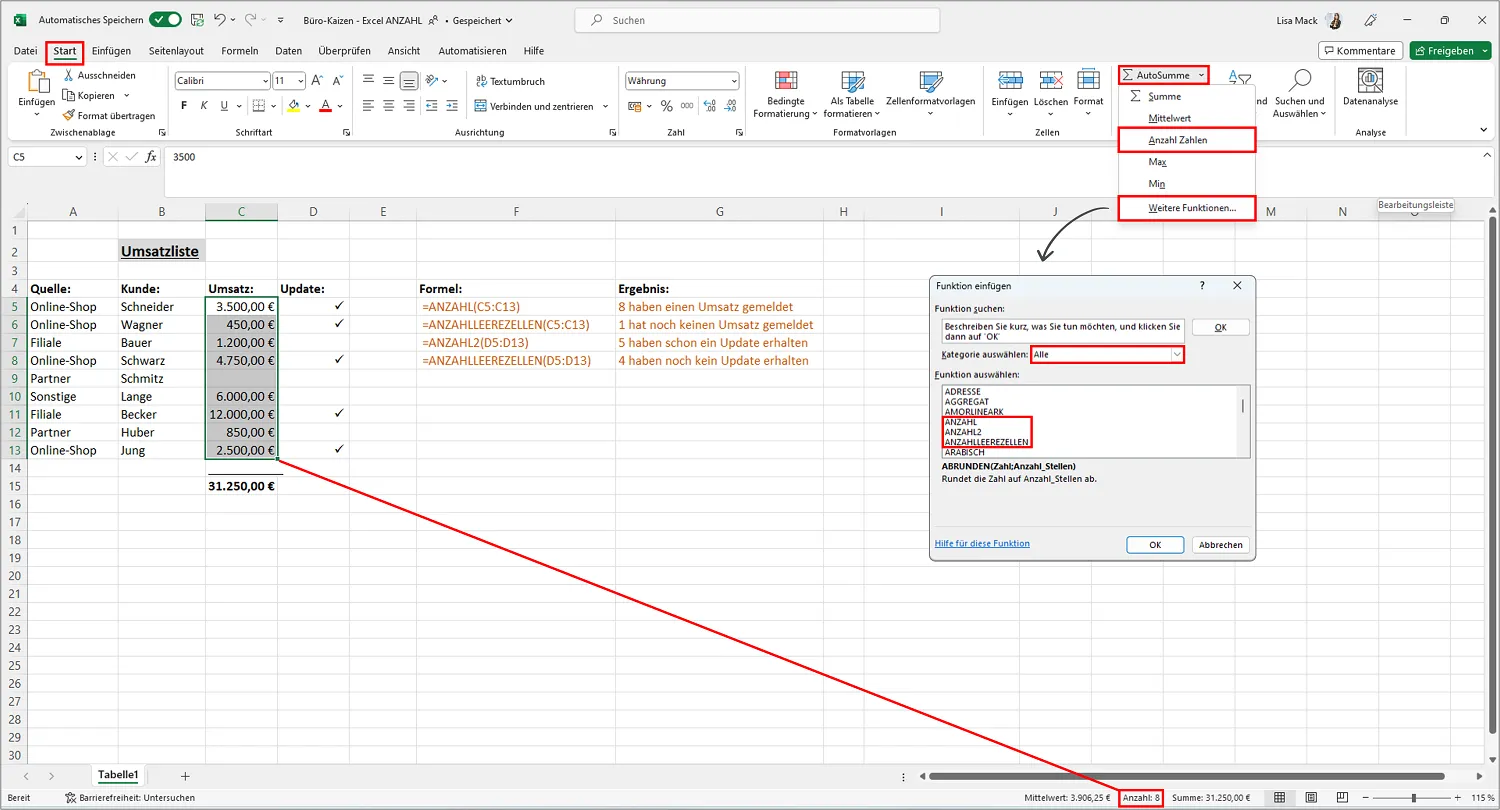Screen dimensions: 1500x810
Task: Confirm the Funktion einfügen dialog with OK
Action: [1155, 544]
